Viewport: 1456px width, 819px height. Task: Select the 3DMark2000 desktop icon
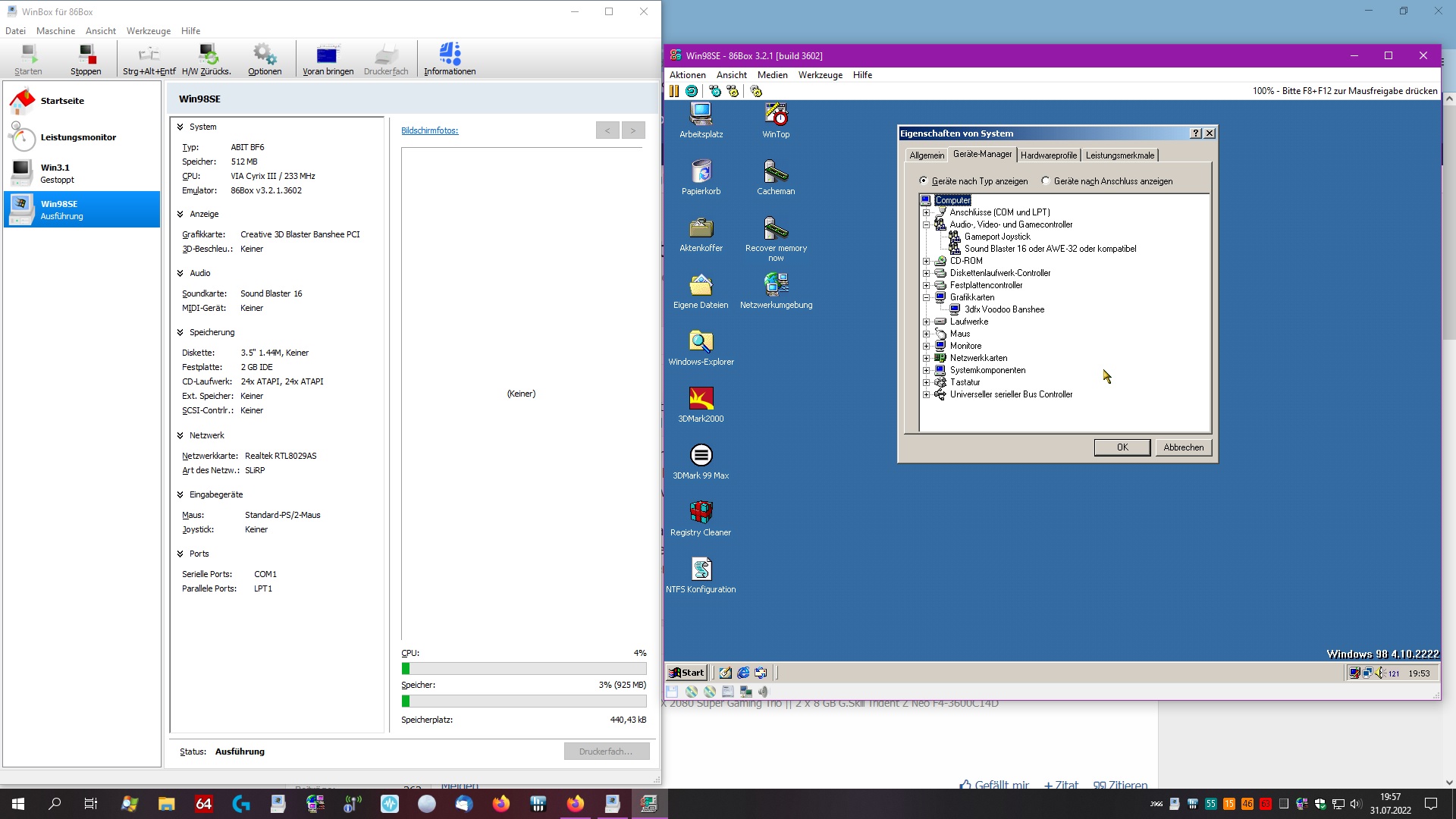[701, 404]
